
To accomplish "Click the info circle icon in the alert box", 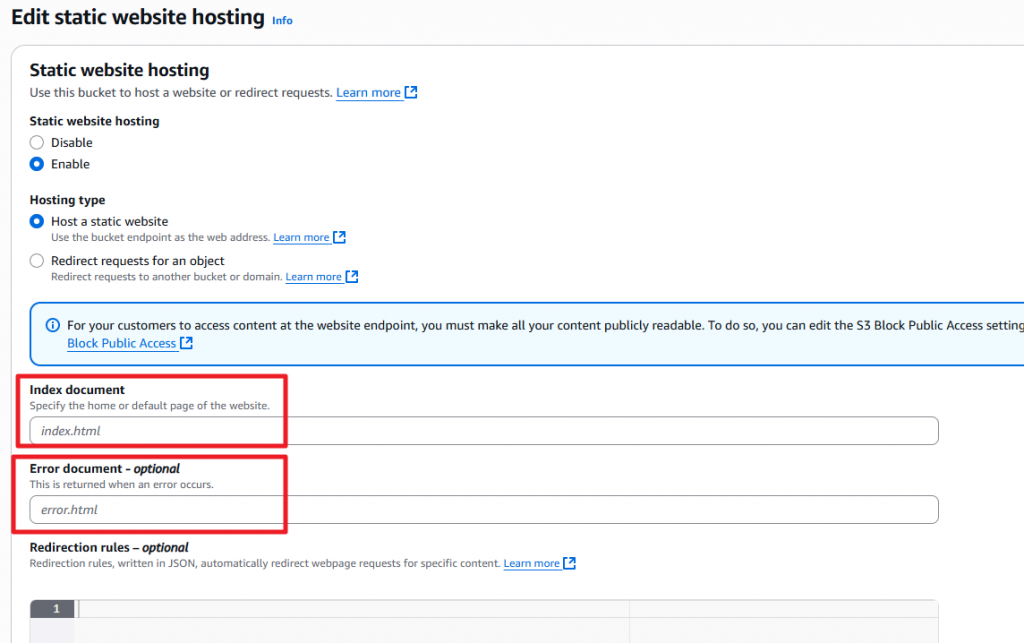I will coord(53,326).
